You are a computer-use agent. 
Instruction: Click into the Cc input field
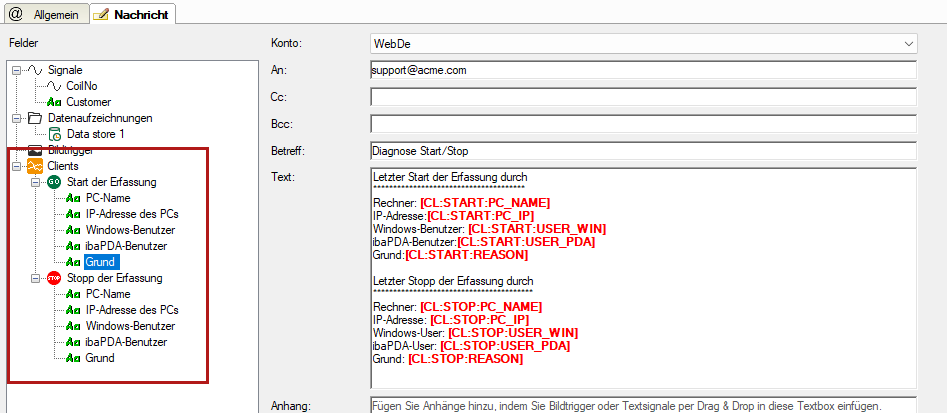[x=643, y=97]
